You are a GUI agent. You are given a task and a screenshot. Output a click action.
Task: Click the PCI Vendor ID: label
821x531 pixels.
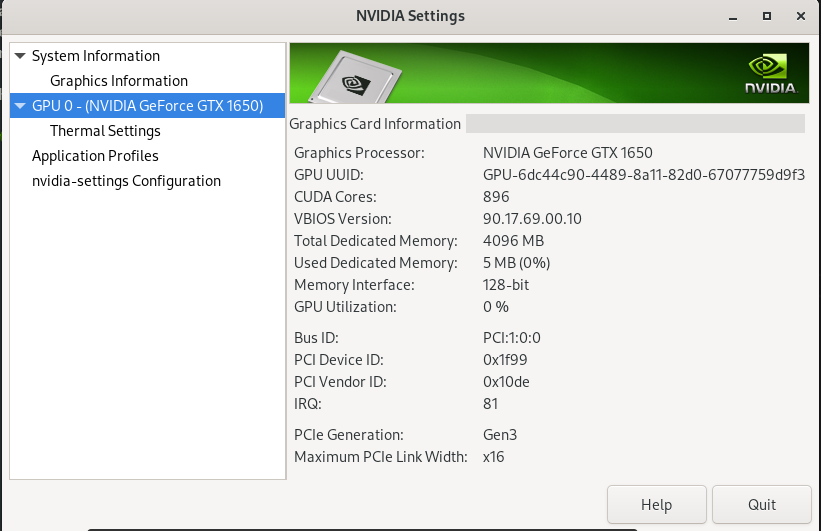tap(340, 382)
